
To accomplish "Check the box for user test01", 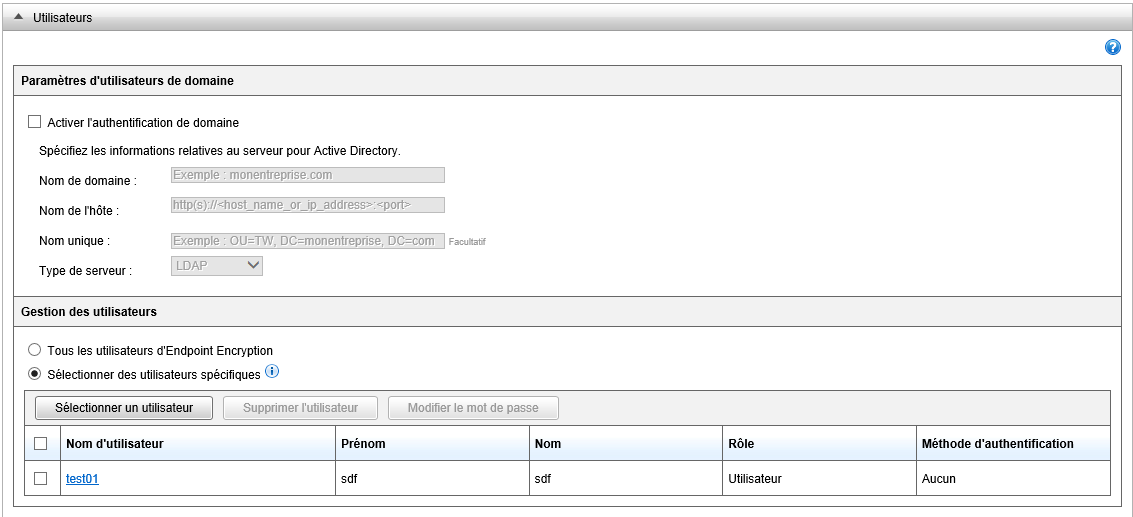I will click(x=41, y=478).
